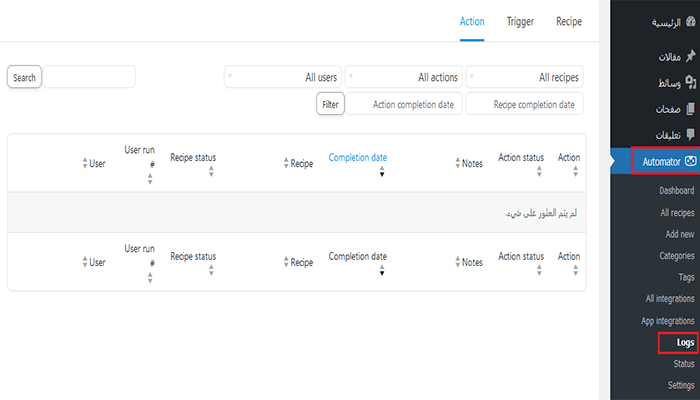Open All recipes link in sidebar
Screen dimensions: 700x400
pyautogui.click(x=677, y=212)
